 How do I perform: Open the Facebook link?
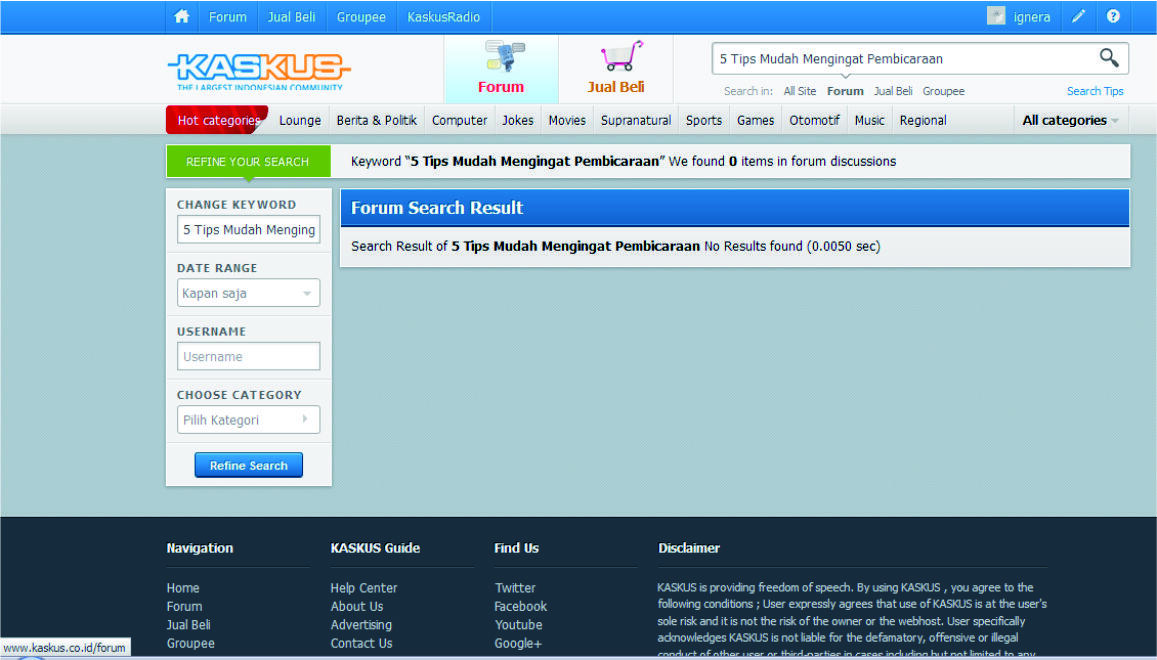pos(521,606)
